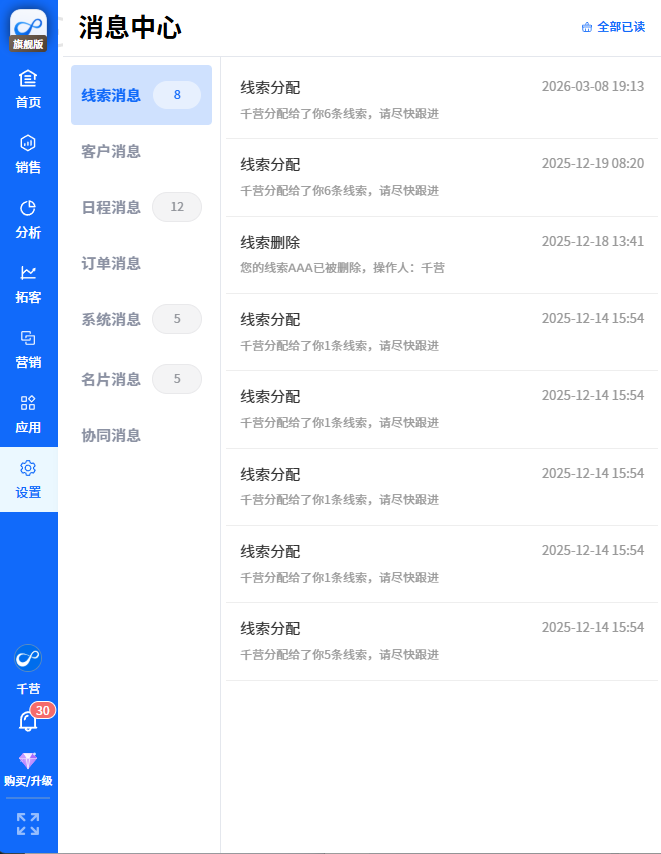
Task: Open 线索分配 message dated 2026-03-08
Action: pos(441,99)
